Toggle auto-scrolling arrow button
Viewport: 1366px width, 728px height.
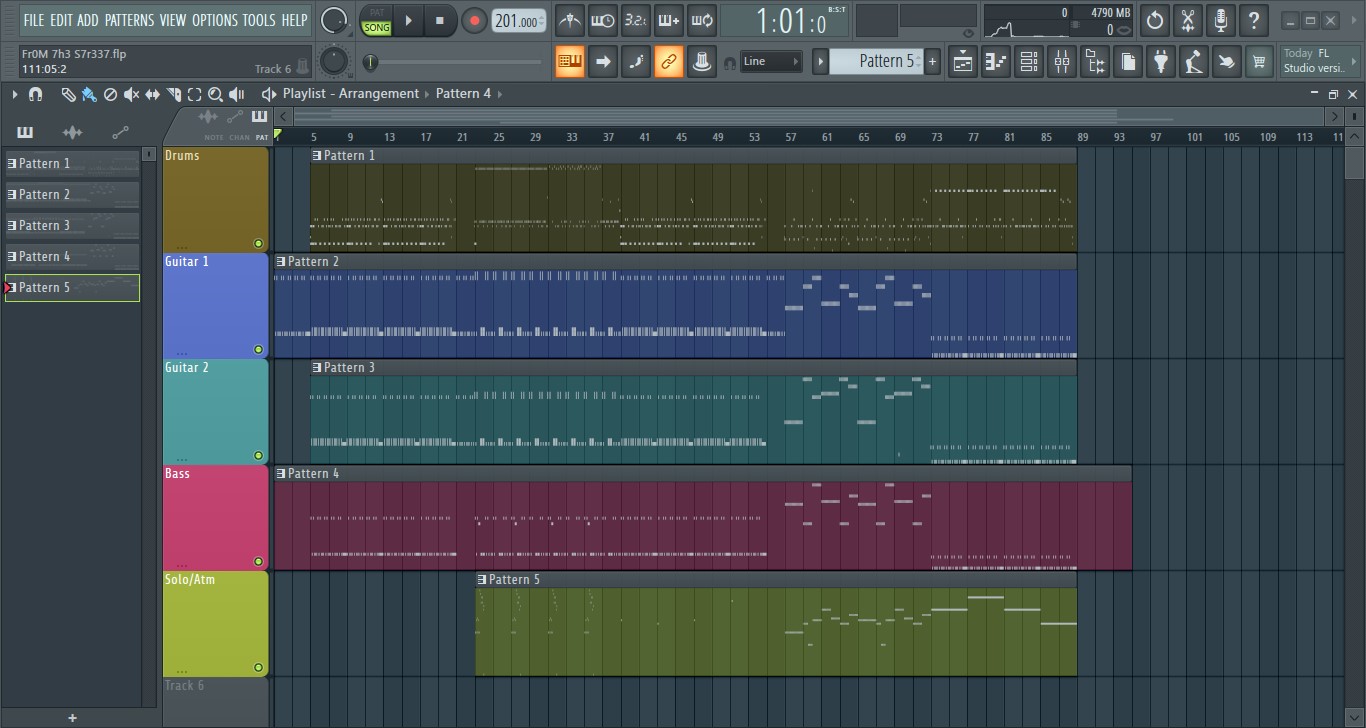(x=603, y=61)
